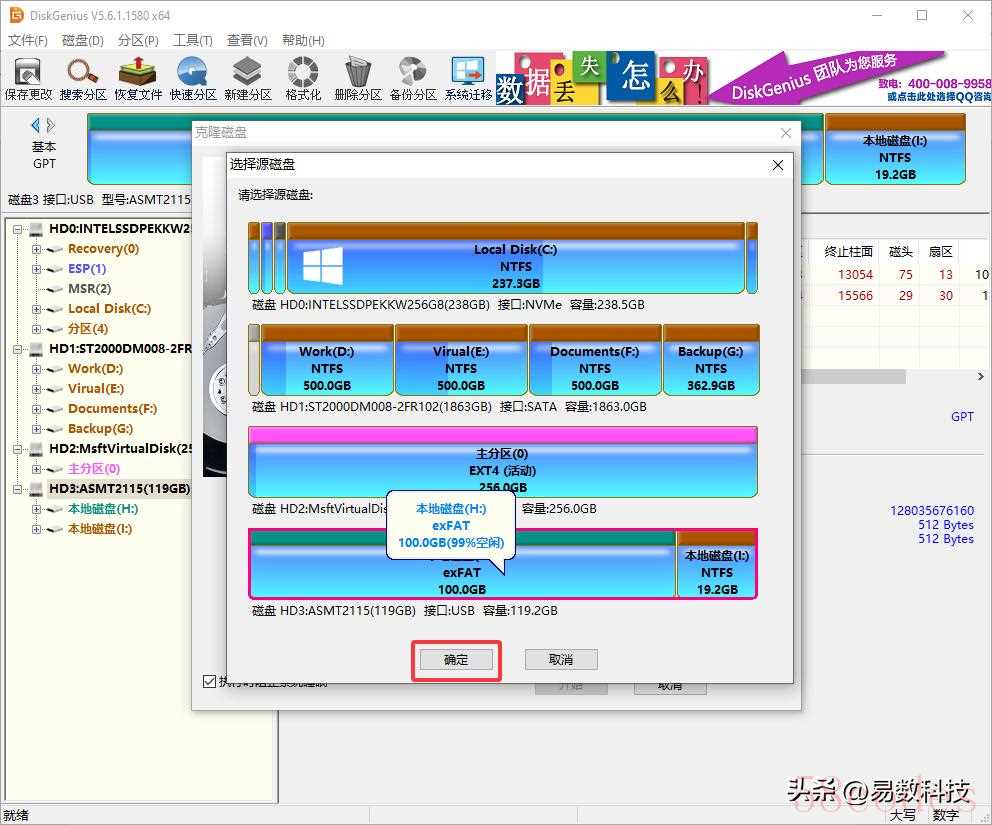This screenshot has width=992, height=825.
Task: Launch the System Migration (系统迁移) tool
Action: 468,78
